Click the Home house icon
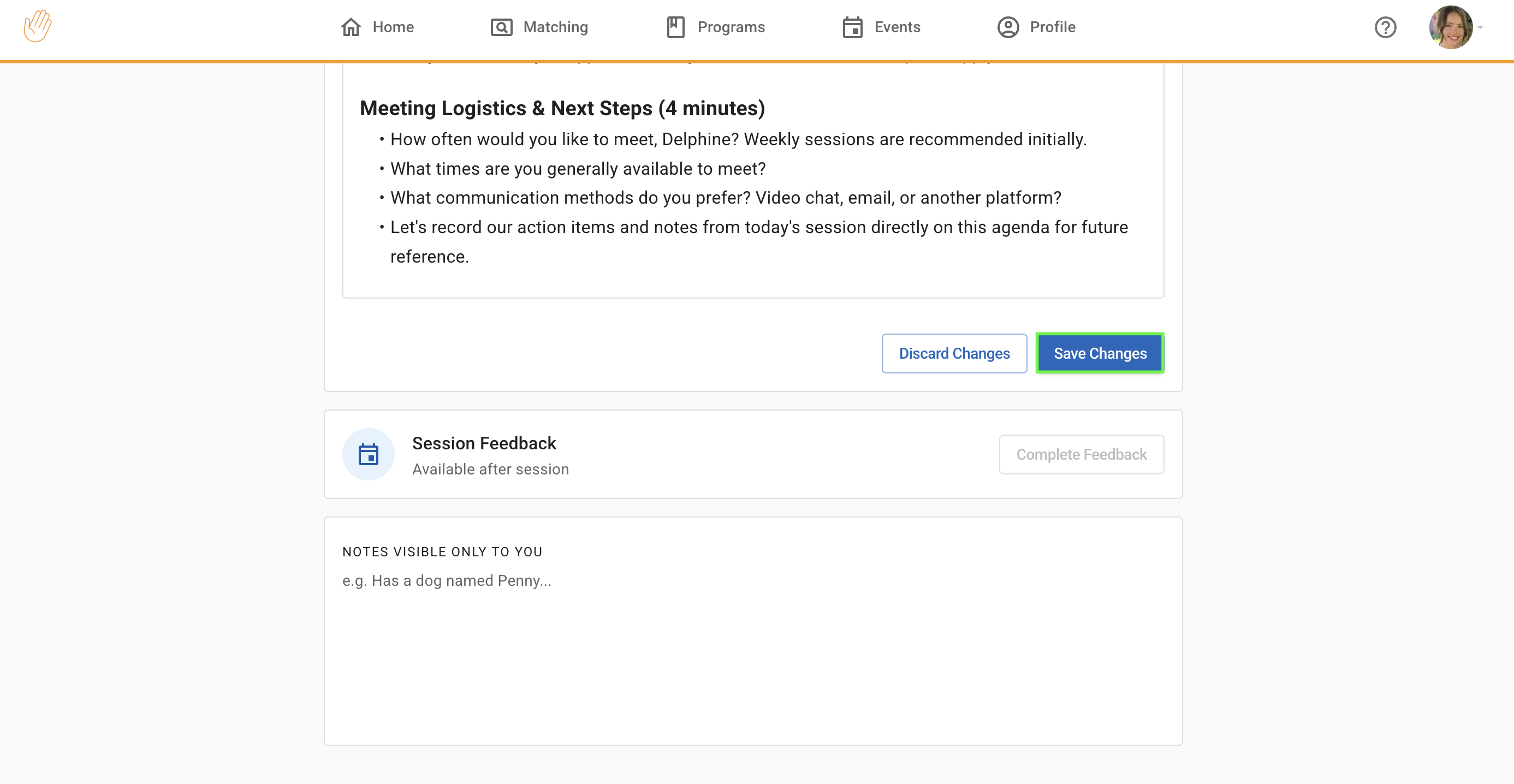Viewport: 1514px width, 784px height. [351, 27]
